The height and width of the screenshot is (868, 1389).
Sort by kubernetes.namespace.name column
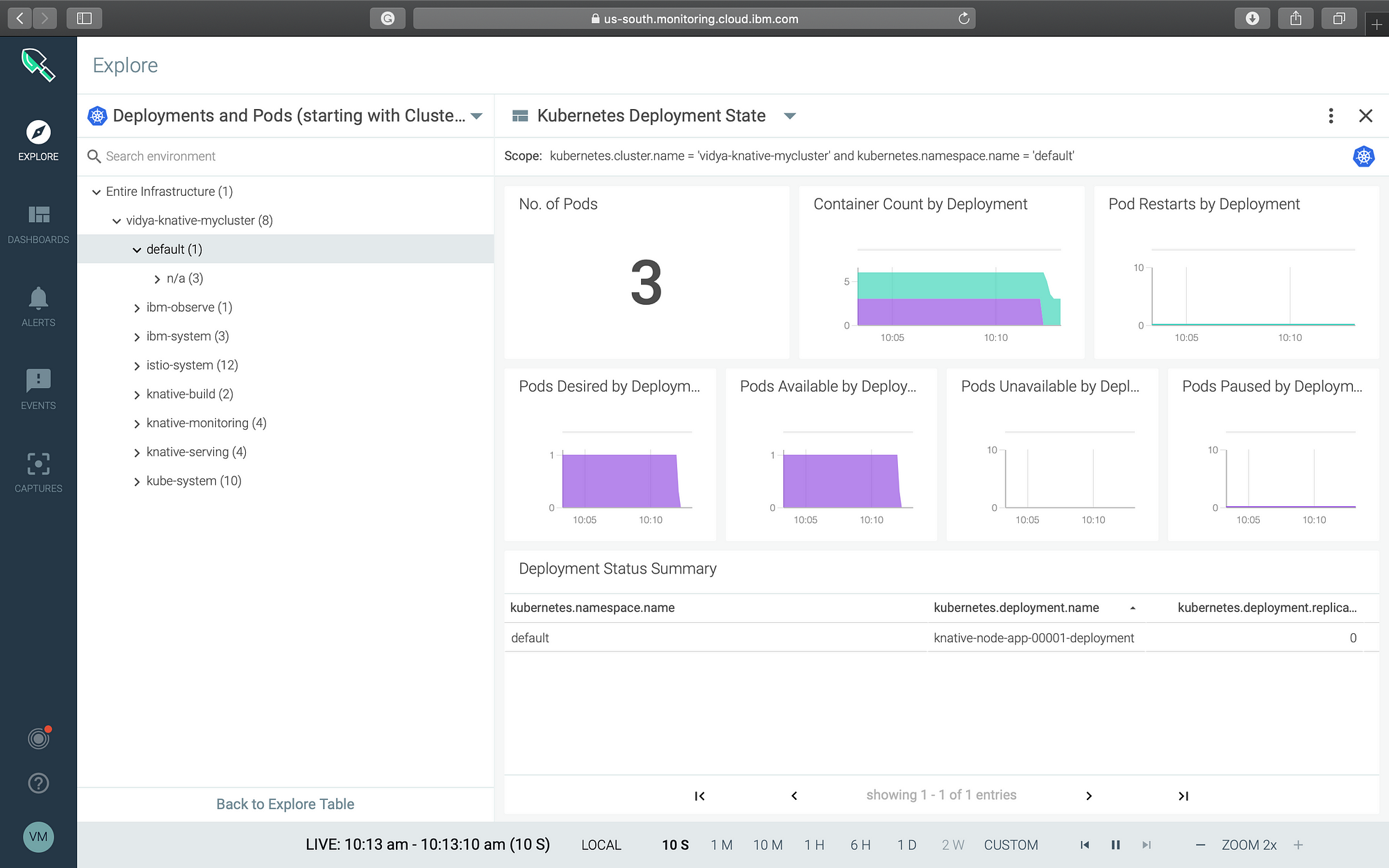click(x=592, y=608)
